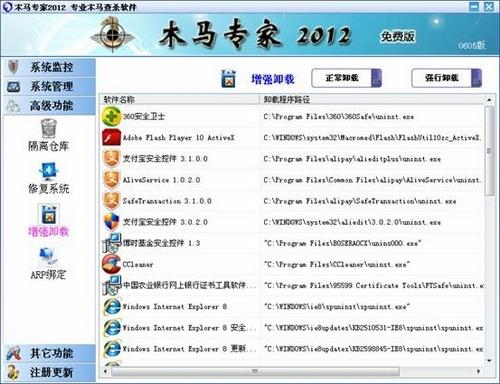Viewport: 500px width, 384px height.
Task: Select the 中国农业银行网上银行证书工具软件 name
Action: click(x=189, y=285)
